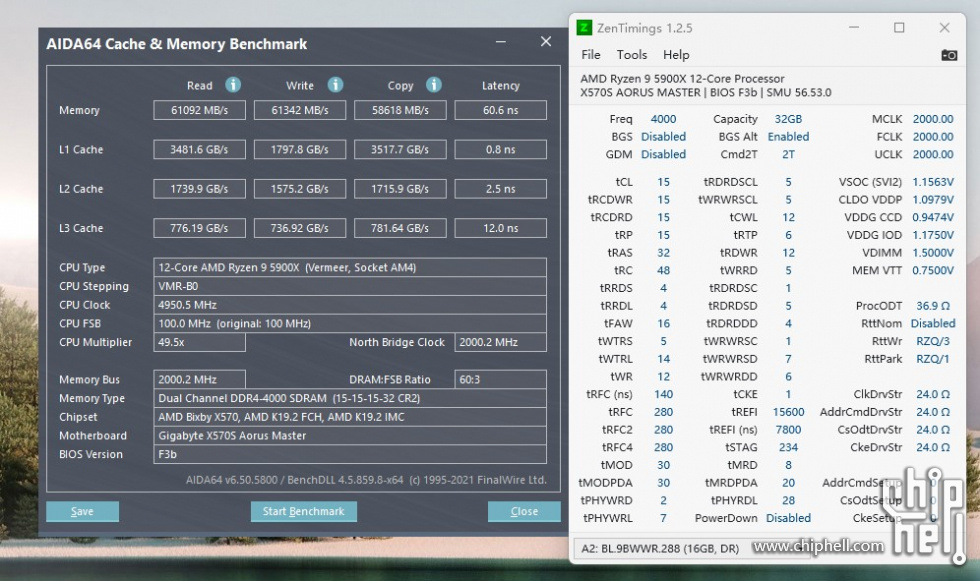Screen dimensions: 980x581
Task: Click the tPHYRDL value 28
Action: point(788,500)
